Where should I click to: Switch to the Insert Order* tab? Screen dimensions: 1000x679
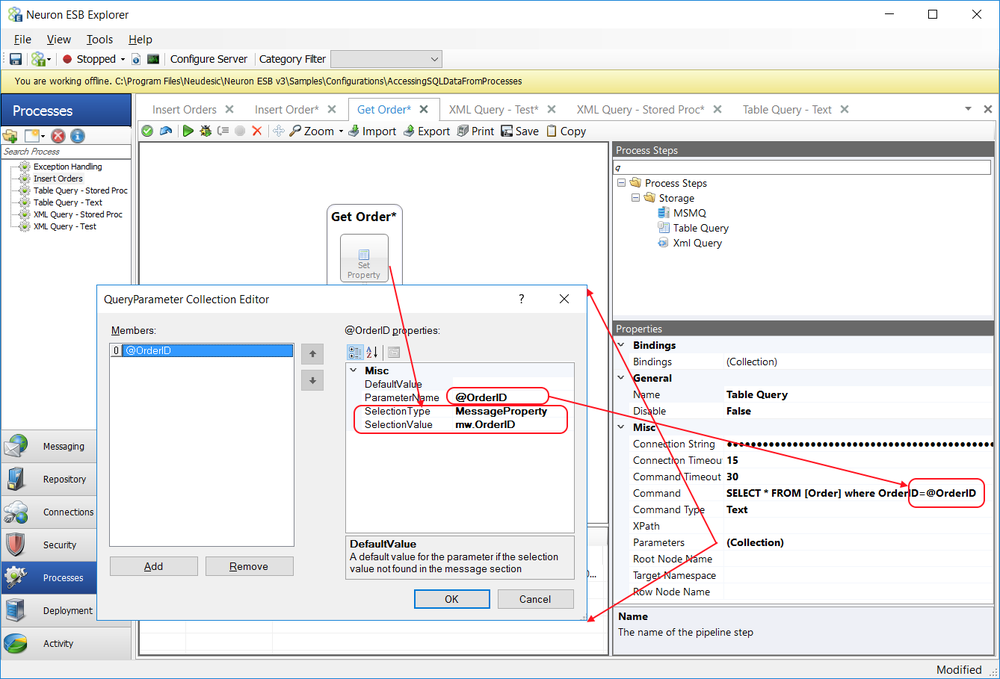pos(286,110)
